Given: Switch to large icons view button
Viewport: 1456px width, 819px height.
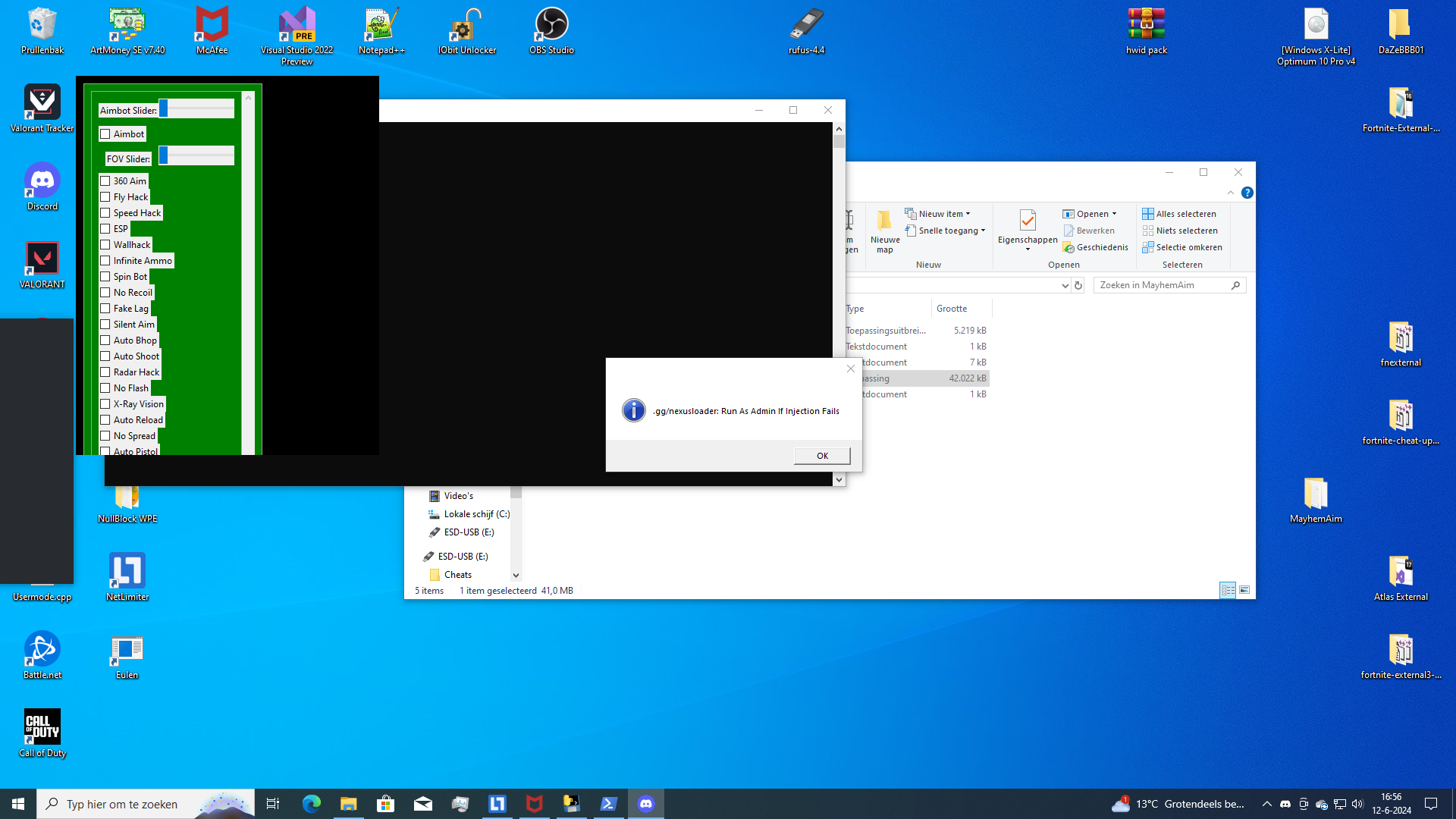Looking at the screenshot, I should [1244, 590].
